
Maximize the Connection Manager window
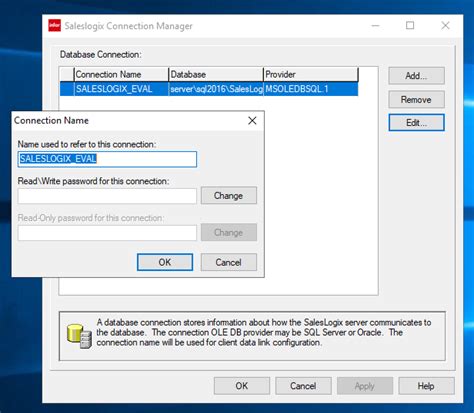[x=410, y=25]
